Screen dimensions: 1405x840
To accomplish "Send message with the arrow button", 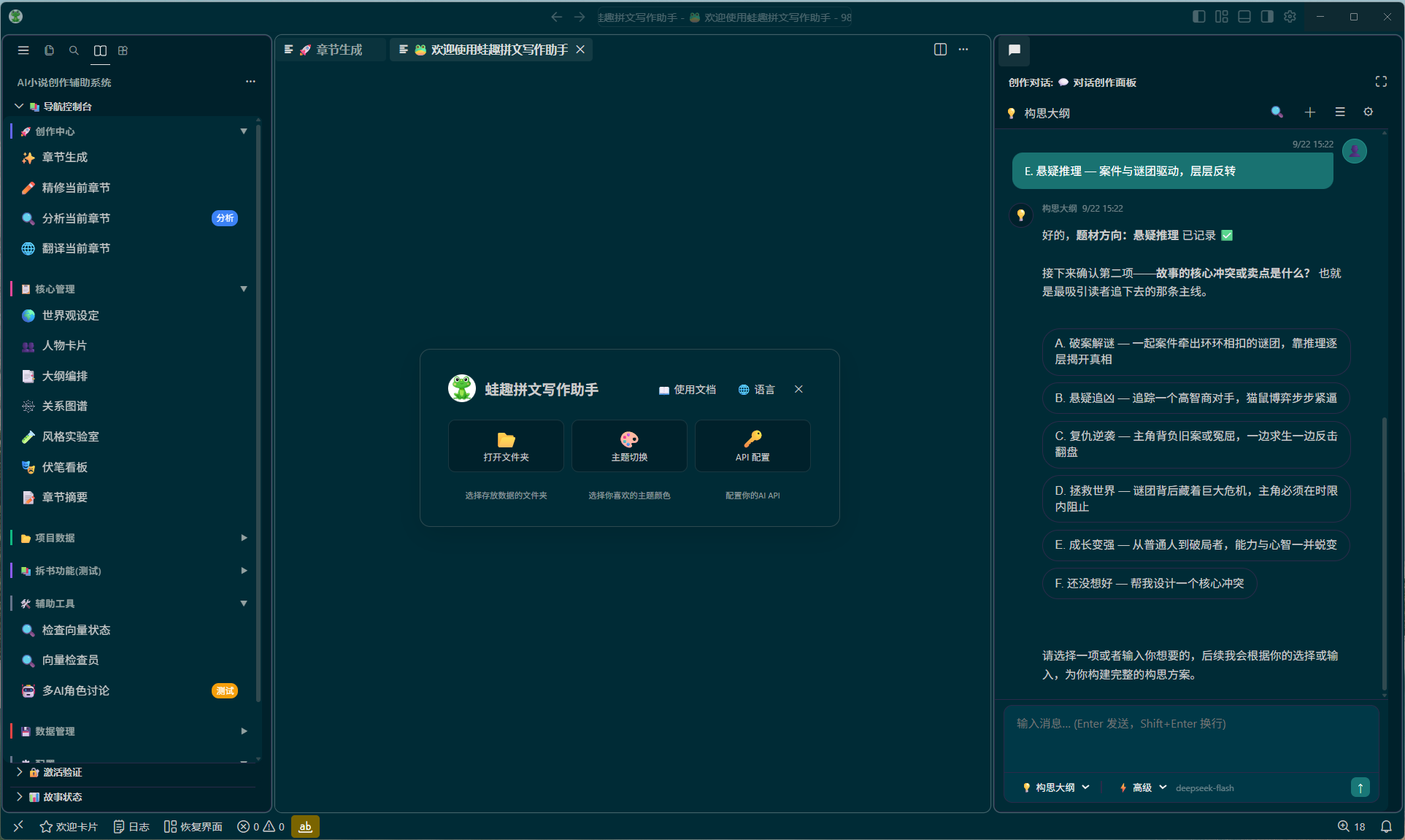I will (1360, 787).
